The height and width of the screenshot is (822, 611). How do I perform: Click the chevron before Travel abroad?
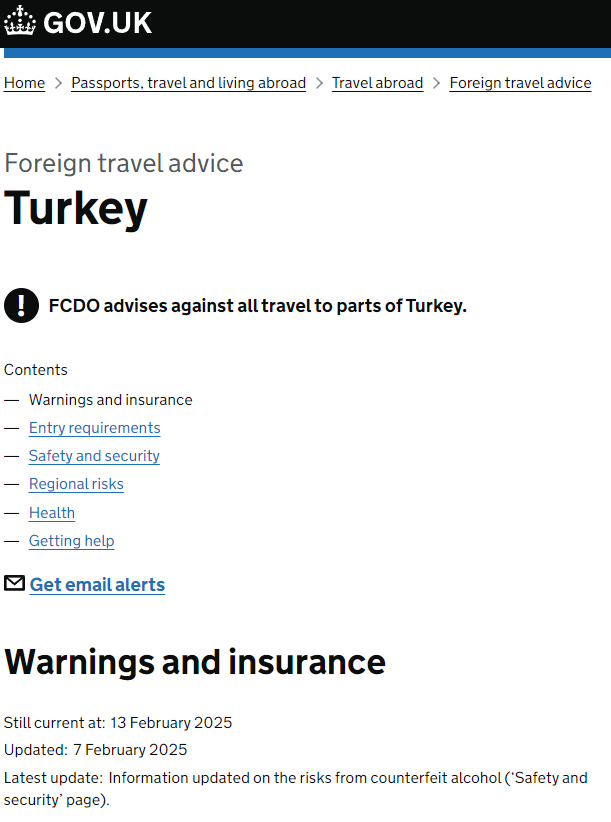pos(319,83)
